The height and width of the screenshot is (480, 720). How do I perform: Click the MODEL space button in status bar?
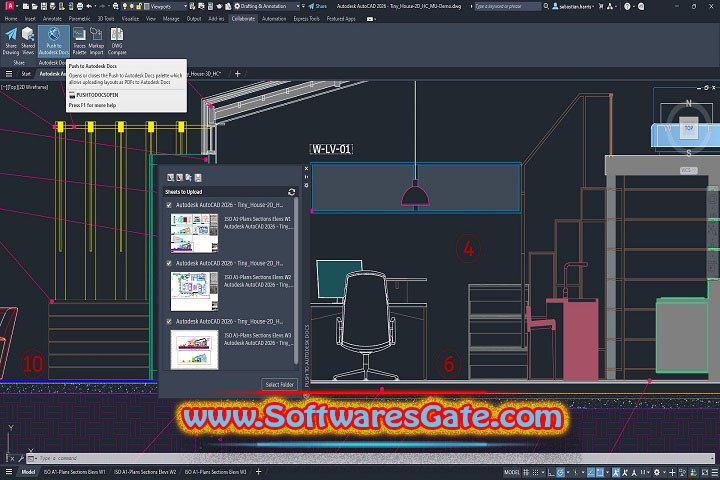tap(512, 472)
